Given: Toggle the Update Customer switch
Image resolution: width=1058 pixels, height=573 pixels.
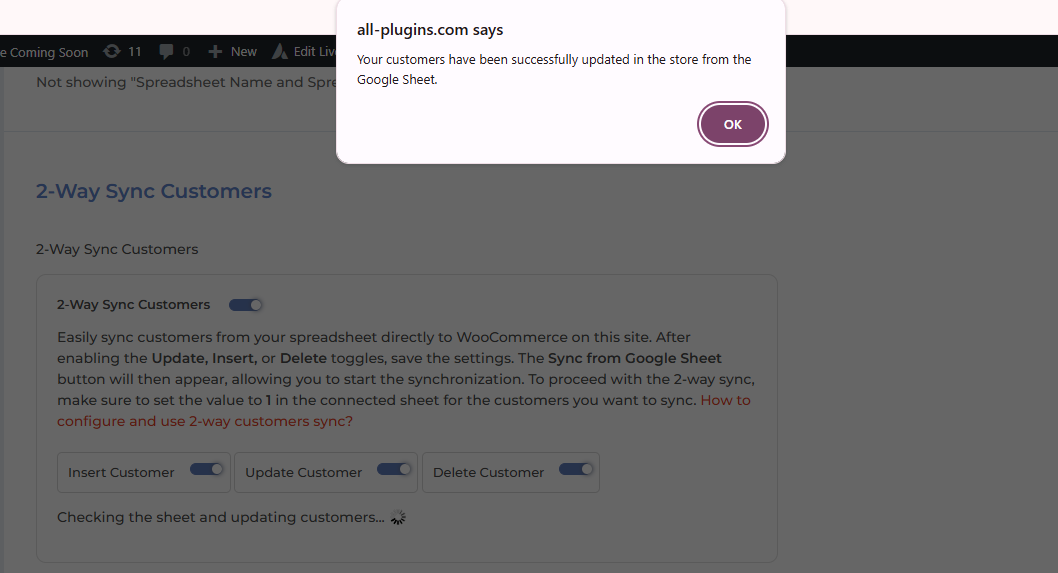Looking at the screenshot, I should tap(394, 469).
